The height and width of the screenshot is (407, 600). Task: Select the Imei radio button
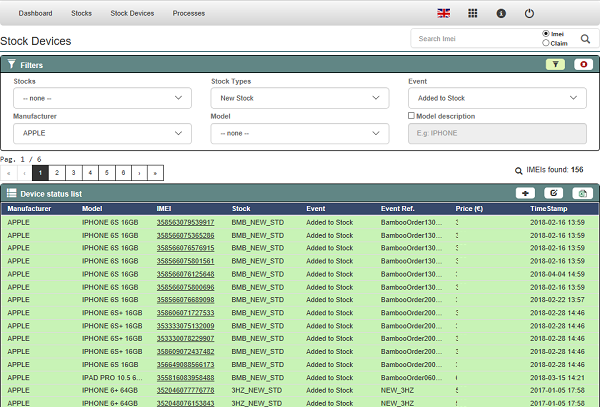(x=545, y=34)
